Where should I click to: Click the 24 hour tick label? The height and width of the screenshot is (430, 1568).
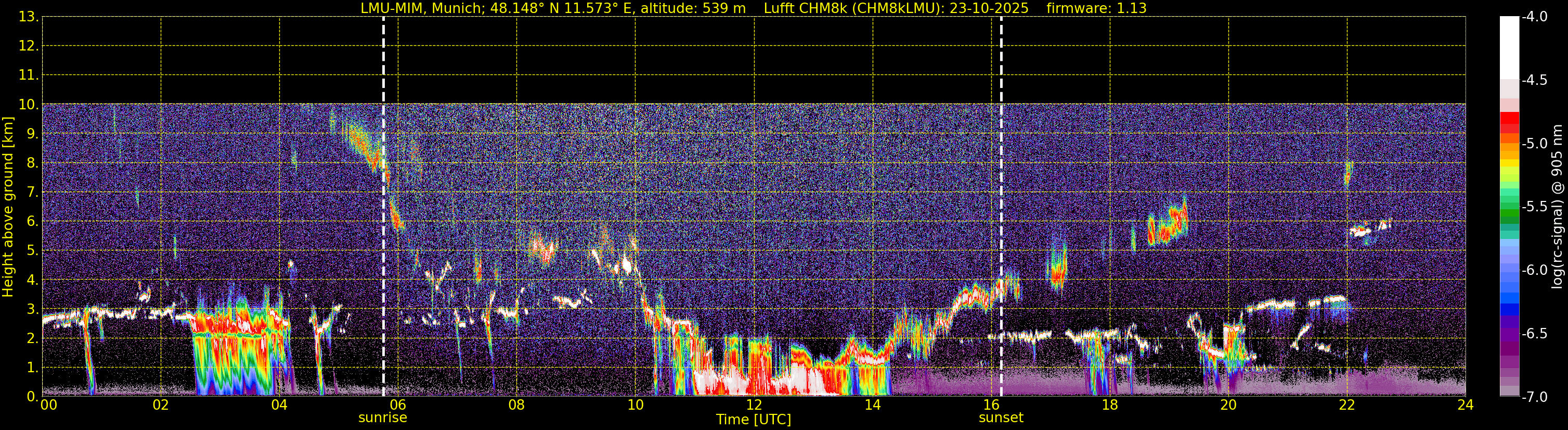[1465, 405]
